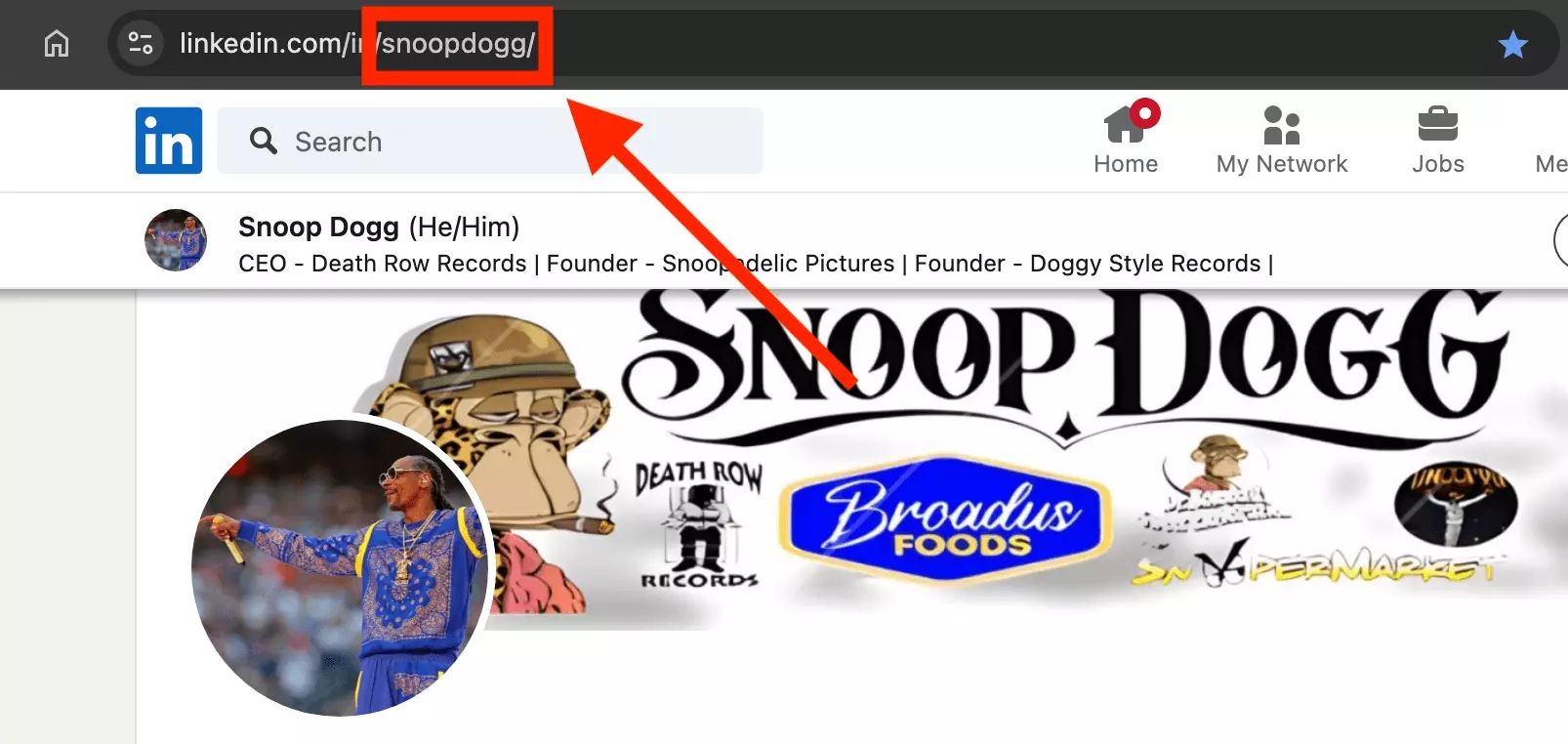
Task: Open the LinkedIn logo home link
Action: pyautogui.click(x=169, y=141)
